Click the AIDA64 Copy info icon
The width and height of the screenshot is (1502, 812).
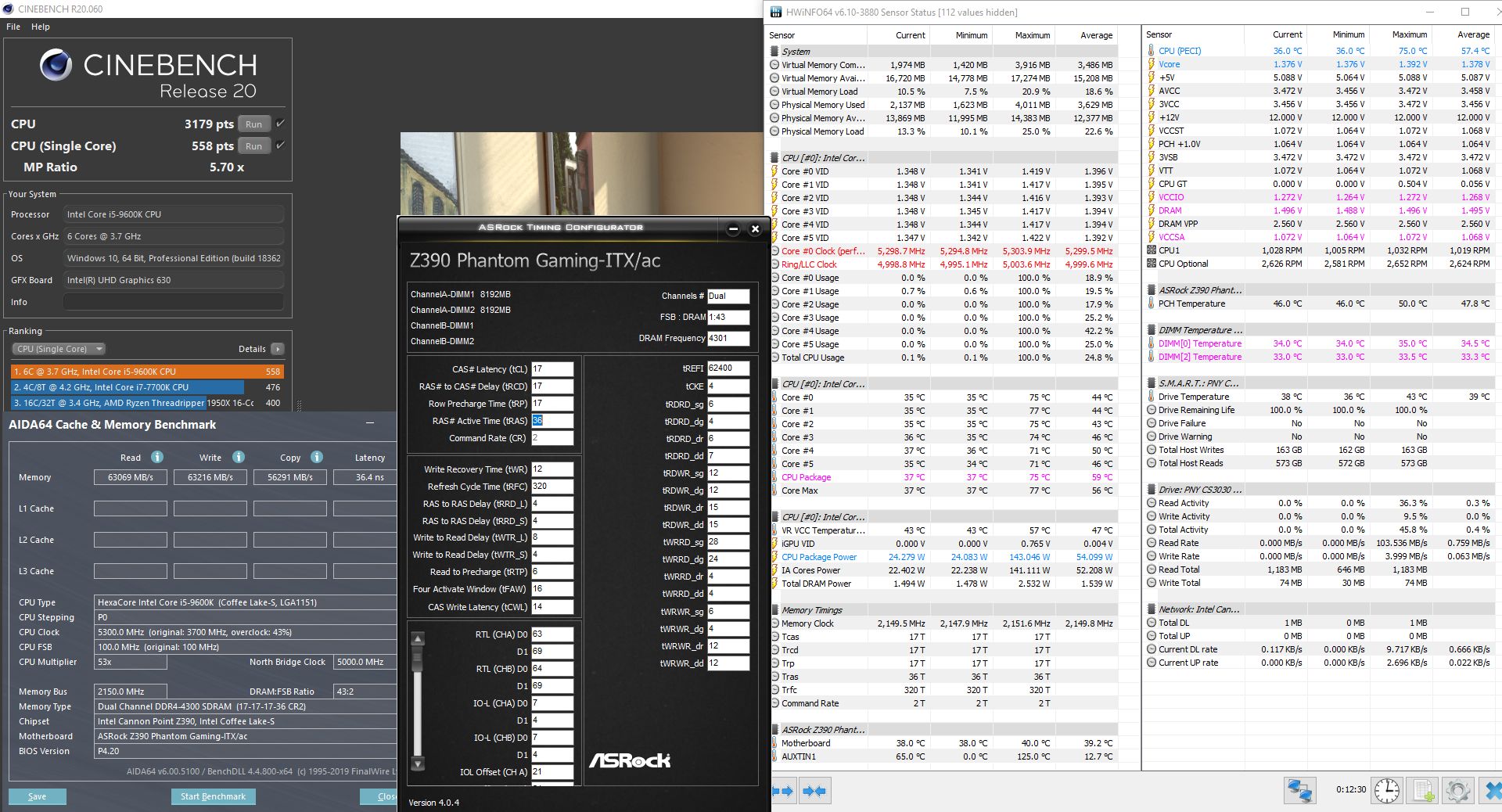click(x=317, y=457)
